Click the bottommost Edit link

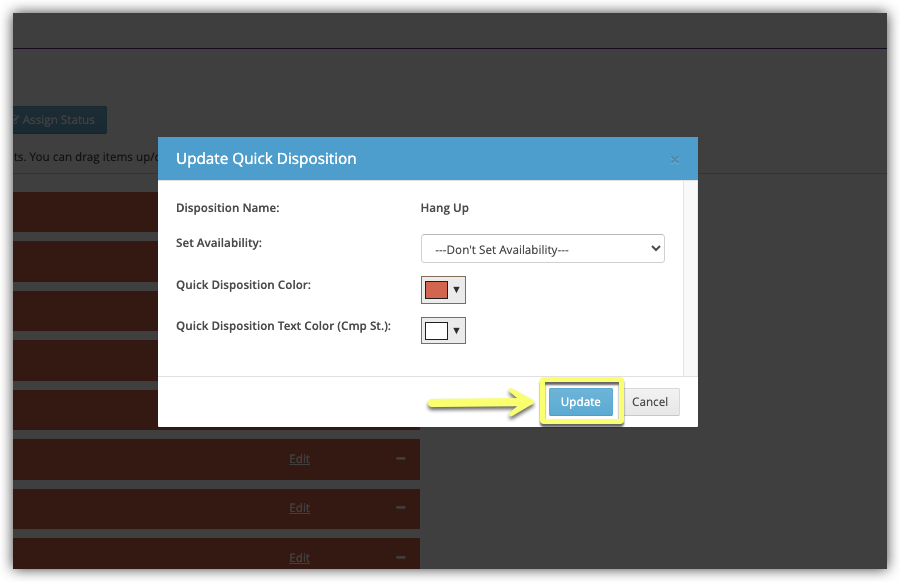(299, 558)
